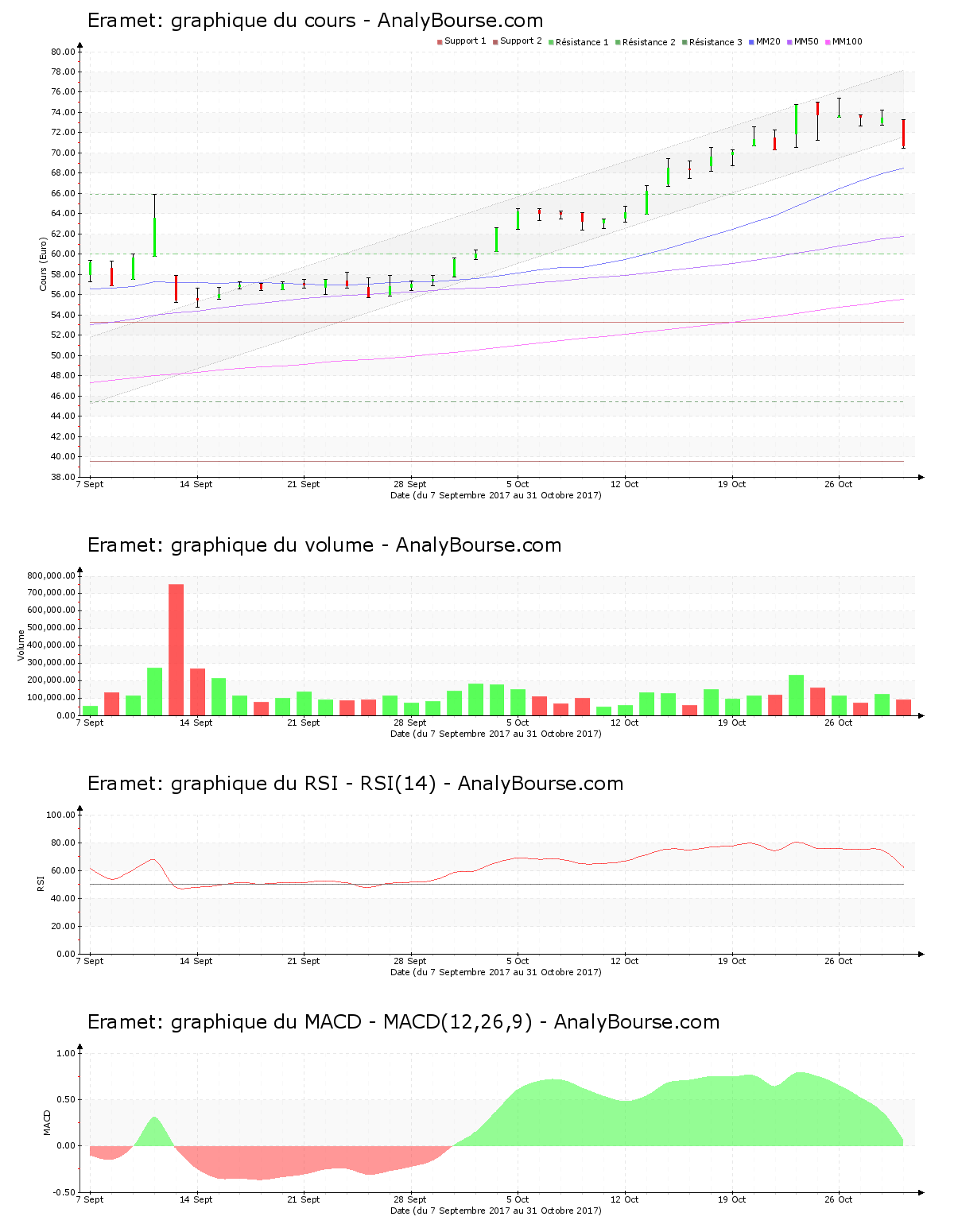
Task: Click 1.00 on the MACD axis
Action: [x=66, y=1054]
